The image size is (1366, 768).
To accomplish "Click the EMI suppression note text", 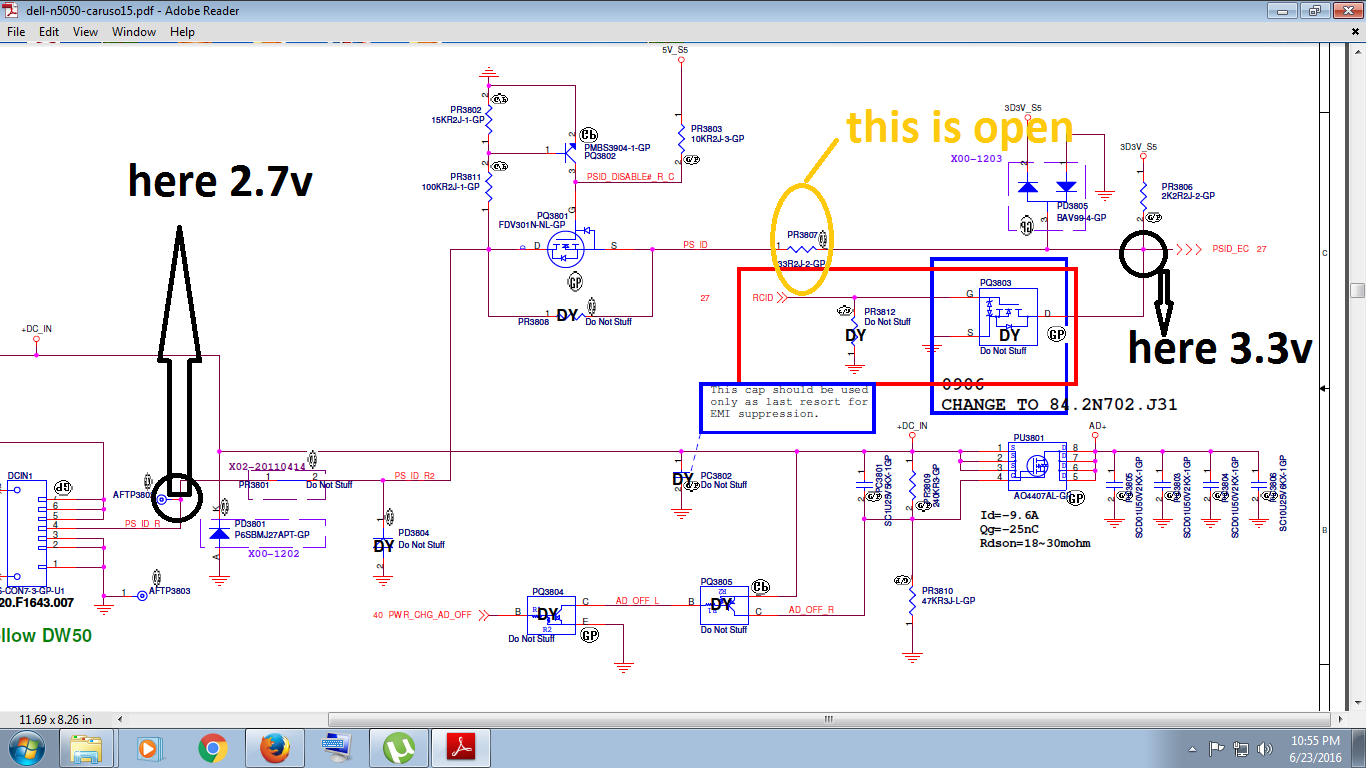I will (789, 402).
